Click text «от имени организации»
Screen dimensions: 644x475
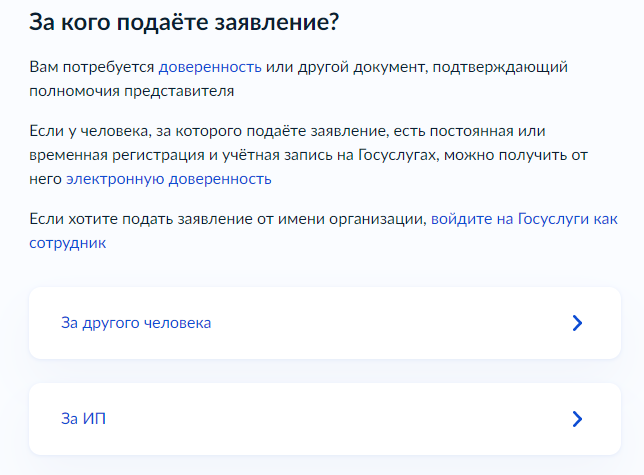[x=337, y=218]
